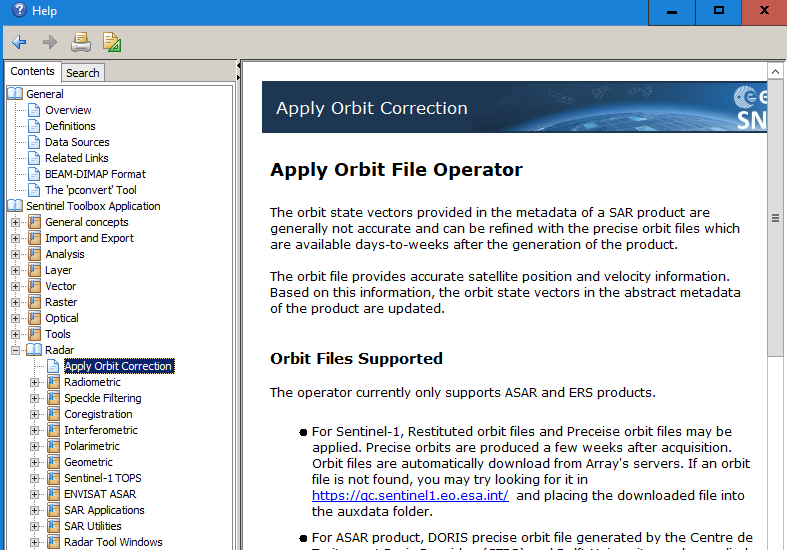Print the current help page

pos(81,42)
